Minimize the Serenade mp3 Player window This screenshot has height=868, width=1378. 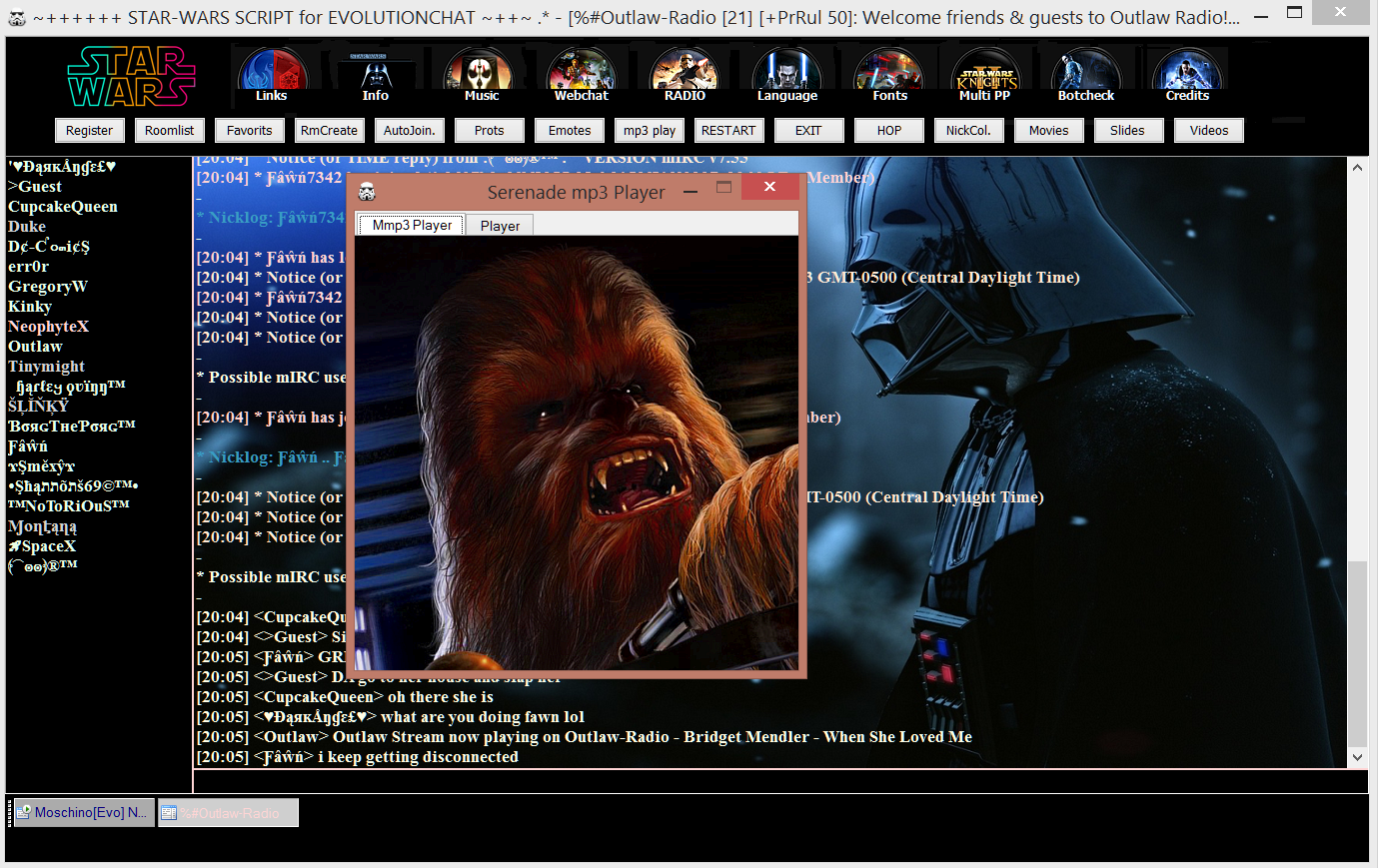[x=690, y=191]
